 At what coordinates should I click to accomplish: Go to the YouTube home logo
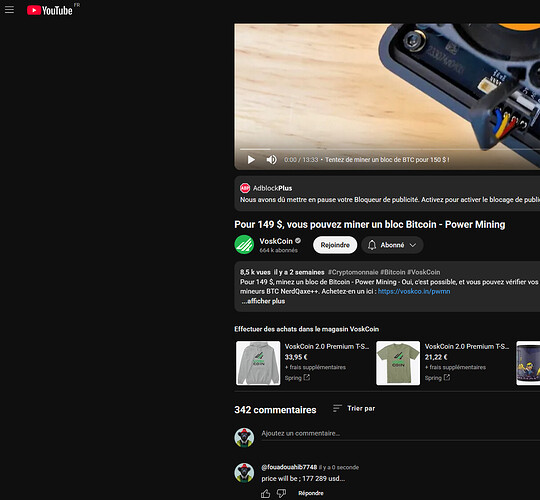pos(50,10)
